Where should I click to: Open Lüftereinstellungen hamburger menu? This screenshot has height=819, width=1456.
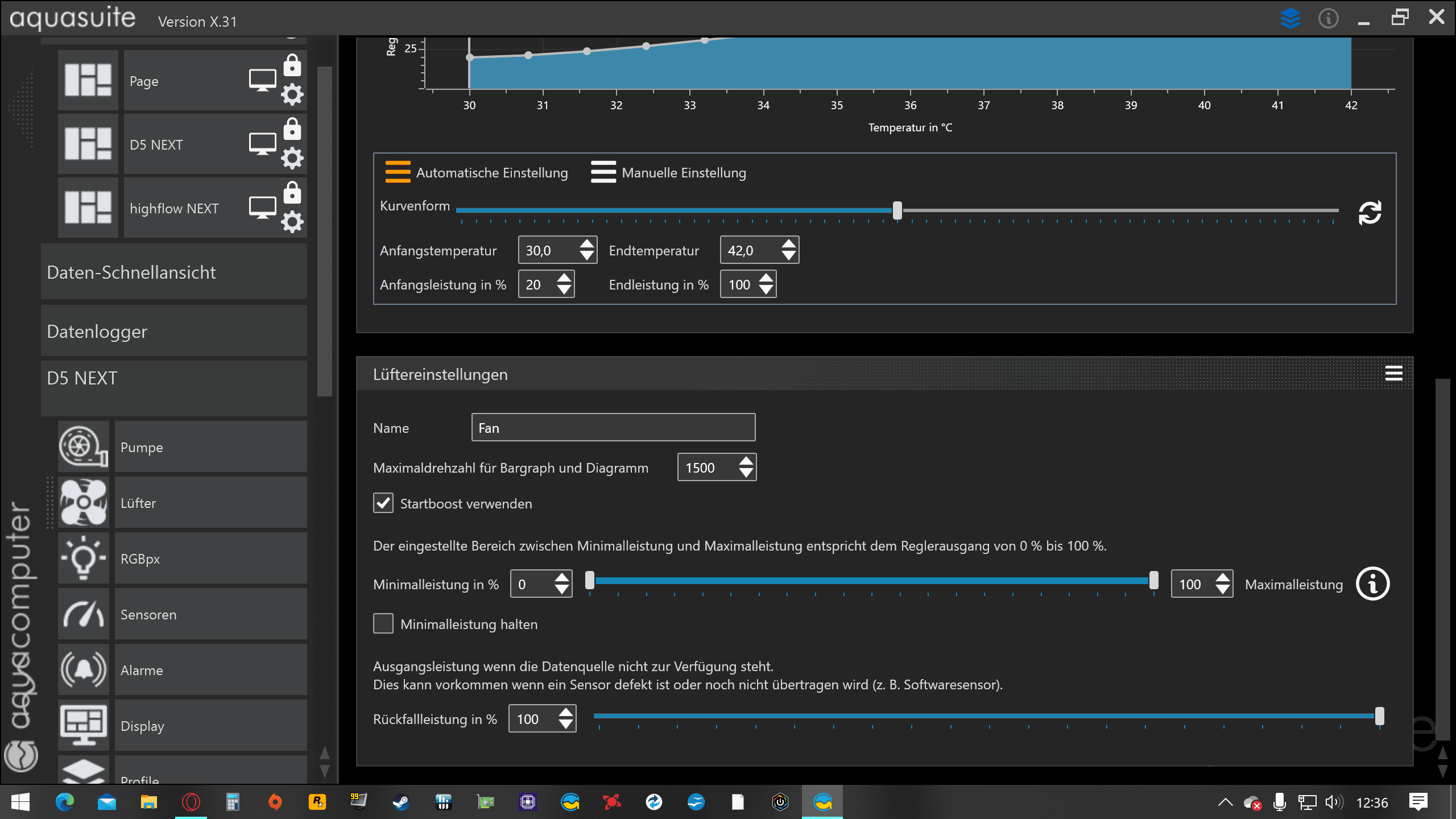point(1393,374)
